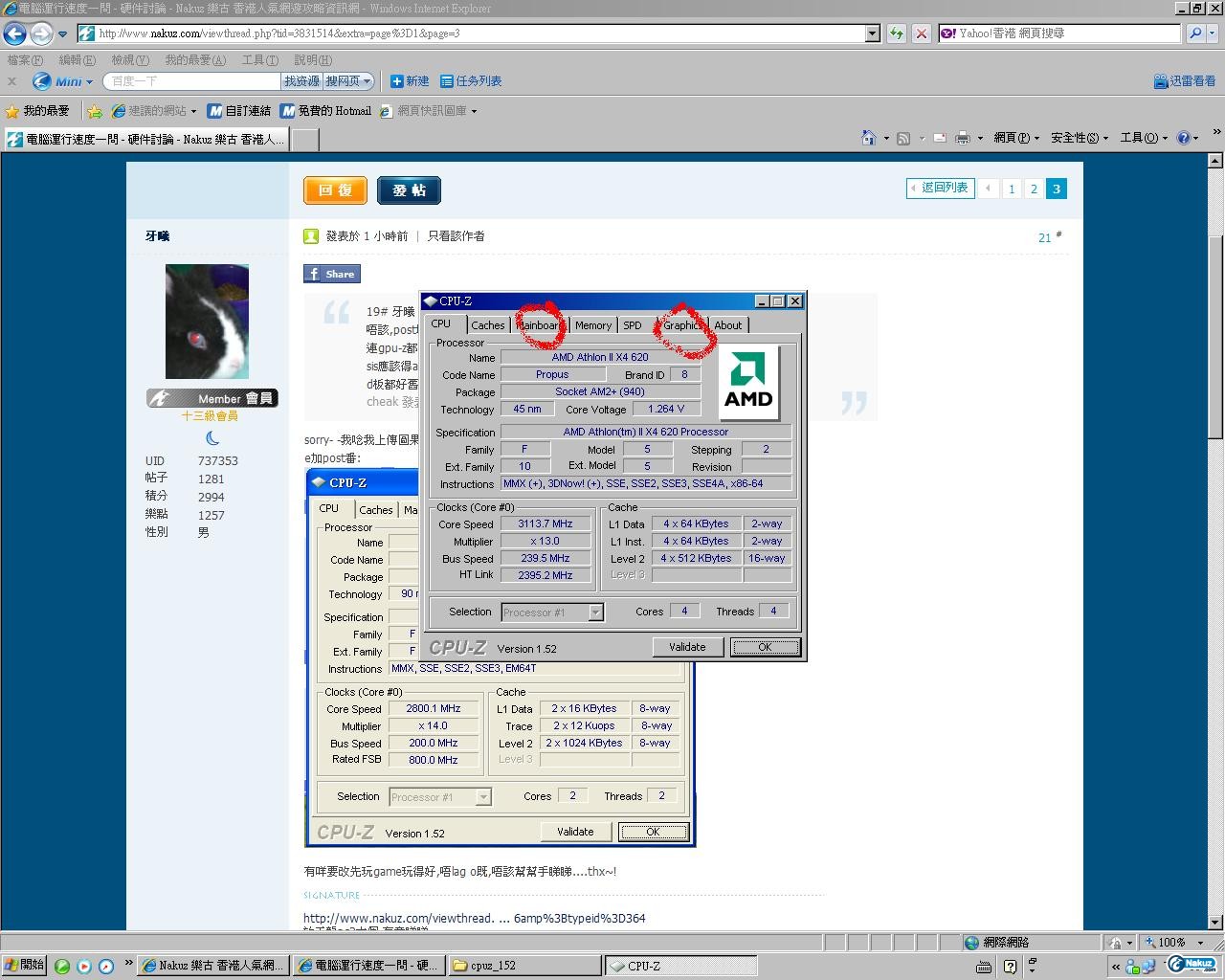Viewport: 1225px width, 980px height.
Task: Stop loading with the red X icon
Action: [921, 33]
